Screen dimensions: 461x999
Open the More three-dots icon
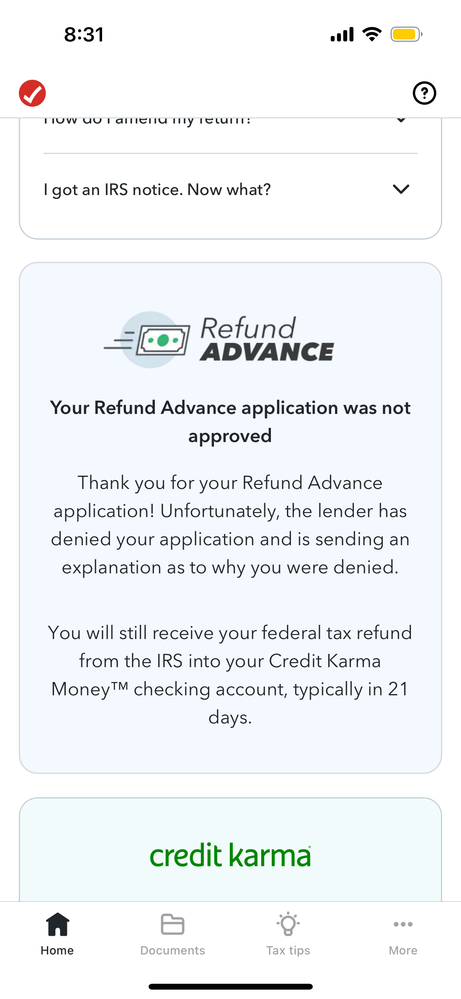403,924
